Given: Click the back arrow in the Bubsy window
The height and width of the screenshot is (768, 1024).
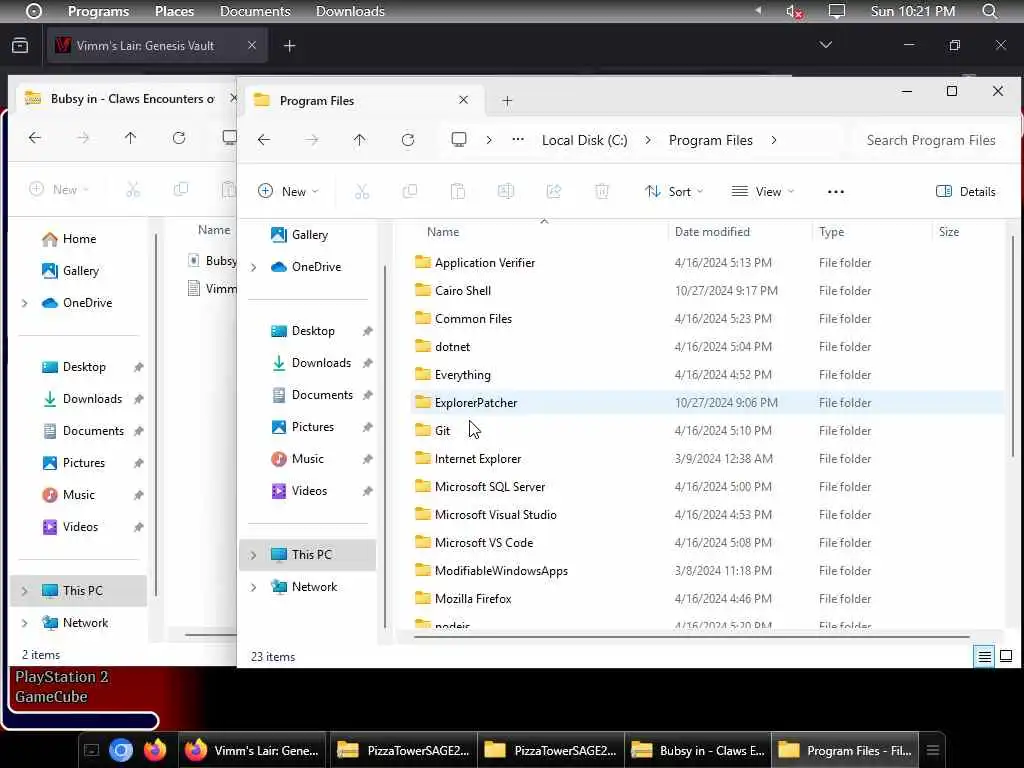Looking at the screenshot, I should tap(35, 138).
